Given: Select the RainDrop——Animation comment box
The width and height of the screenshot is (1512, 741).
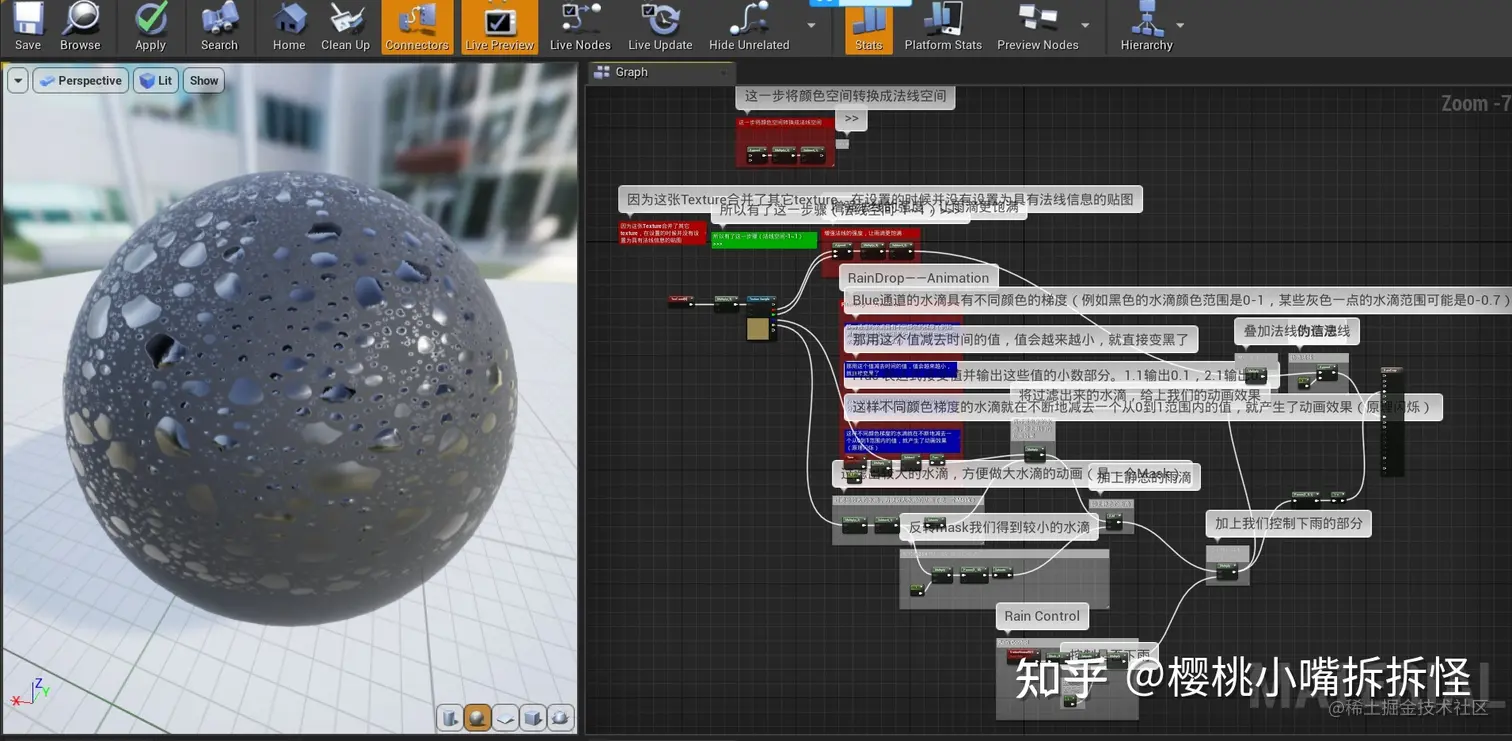Looking at the screenshot, I should [918, 278].
